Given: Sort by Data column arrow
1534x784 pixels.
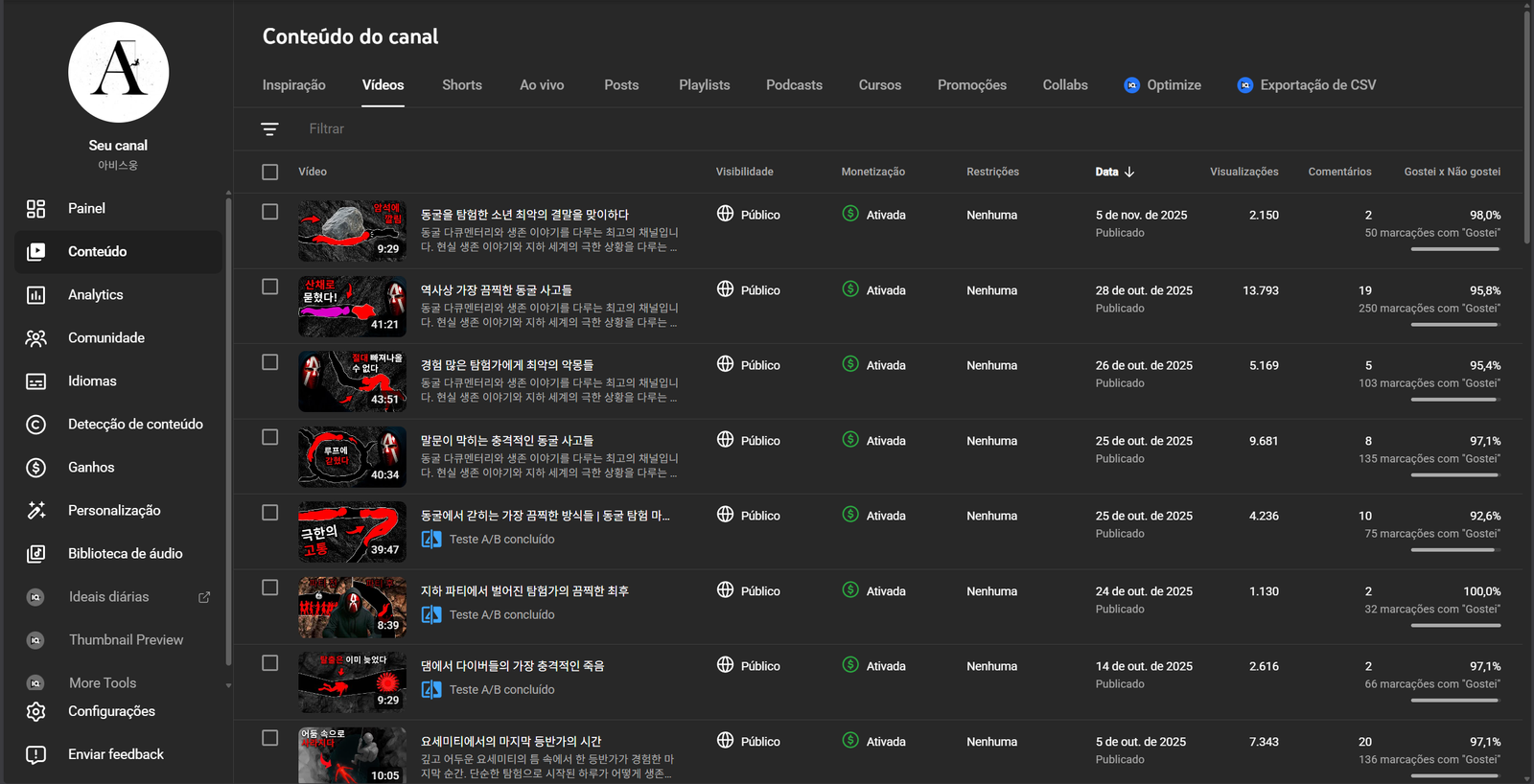Looking at the screenshot, I should pyautogui.click(x=1129, y=173).
